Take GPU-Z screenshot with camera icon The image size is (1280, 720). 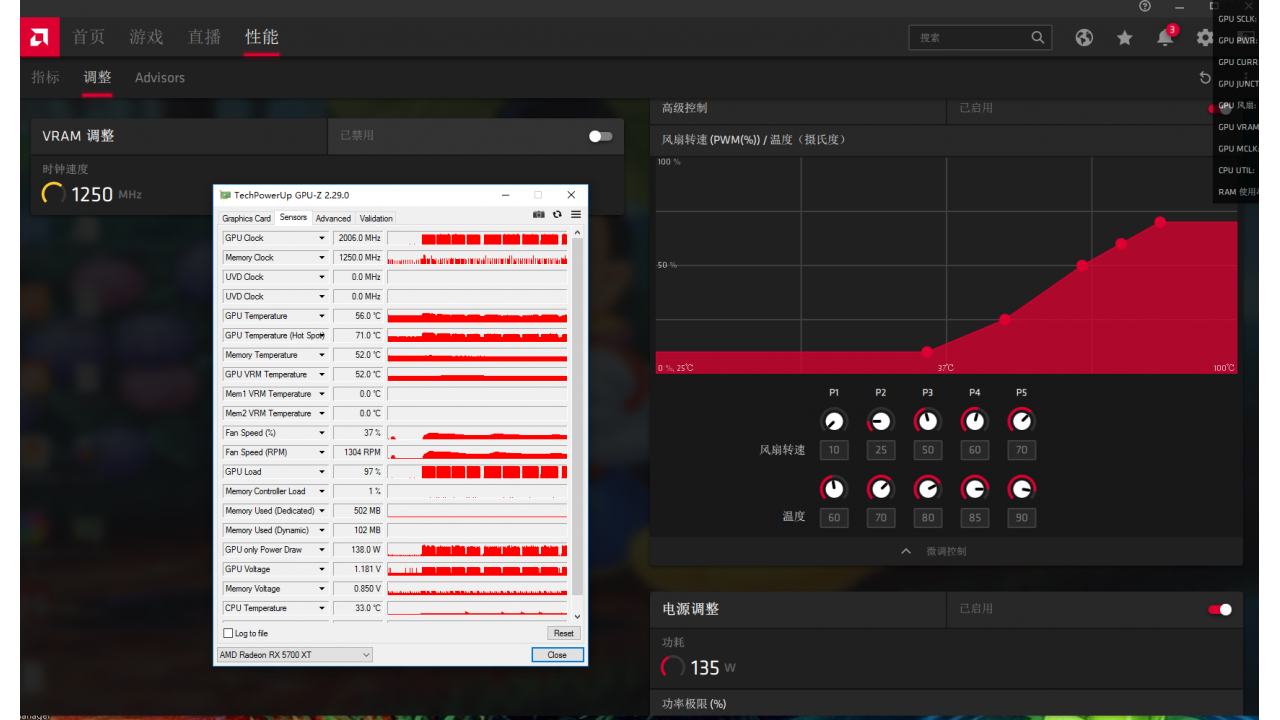539,214
